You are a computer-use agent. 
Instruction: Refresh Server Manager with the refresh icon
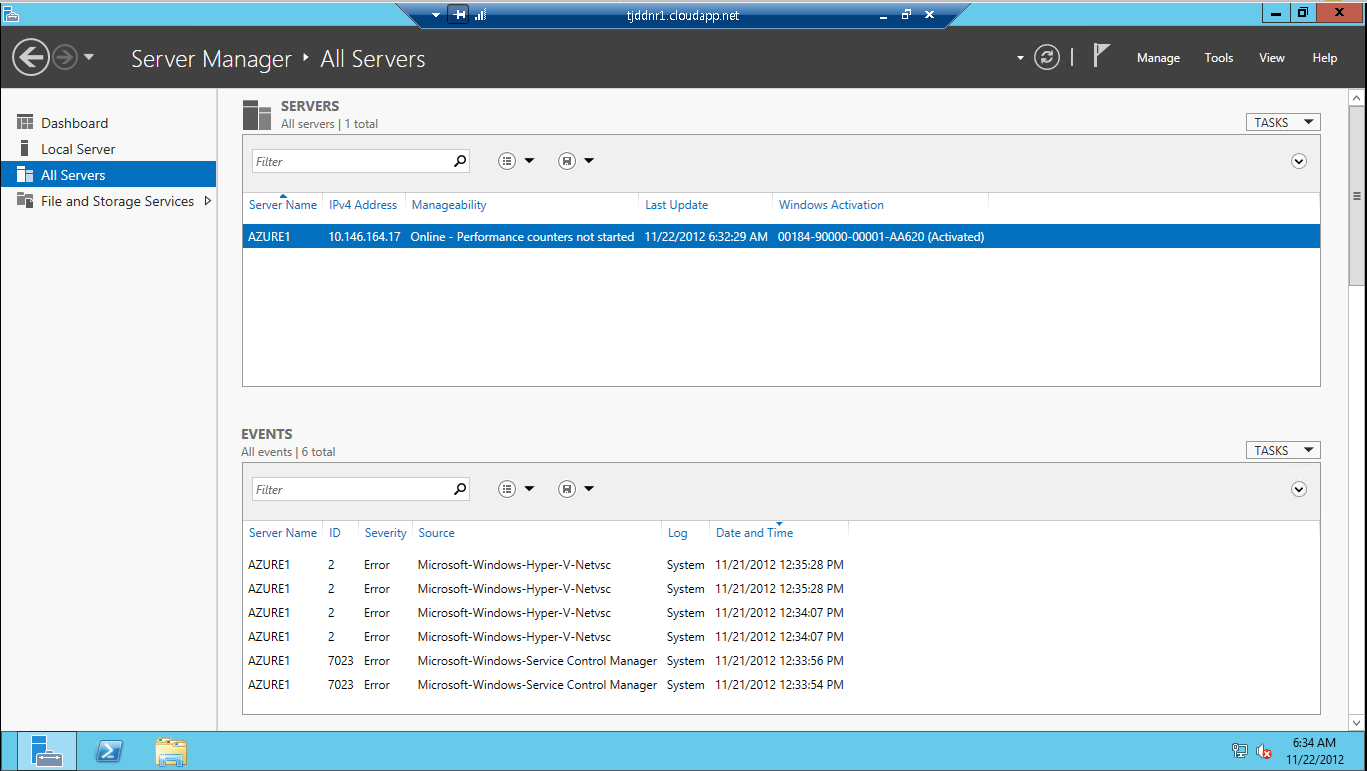1046,57
